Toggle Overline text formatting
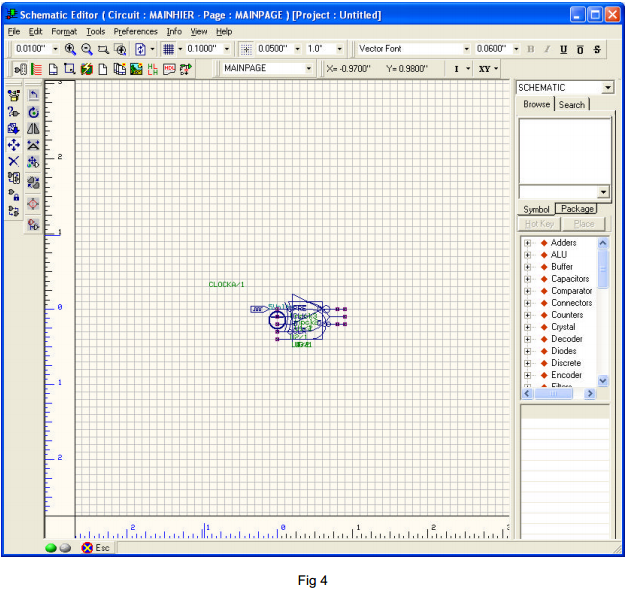This screenshot has height=594, width=628. [580, 49]
